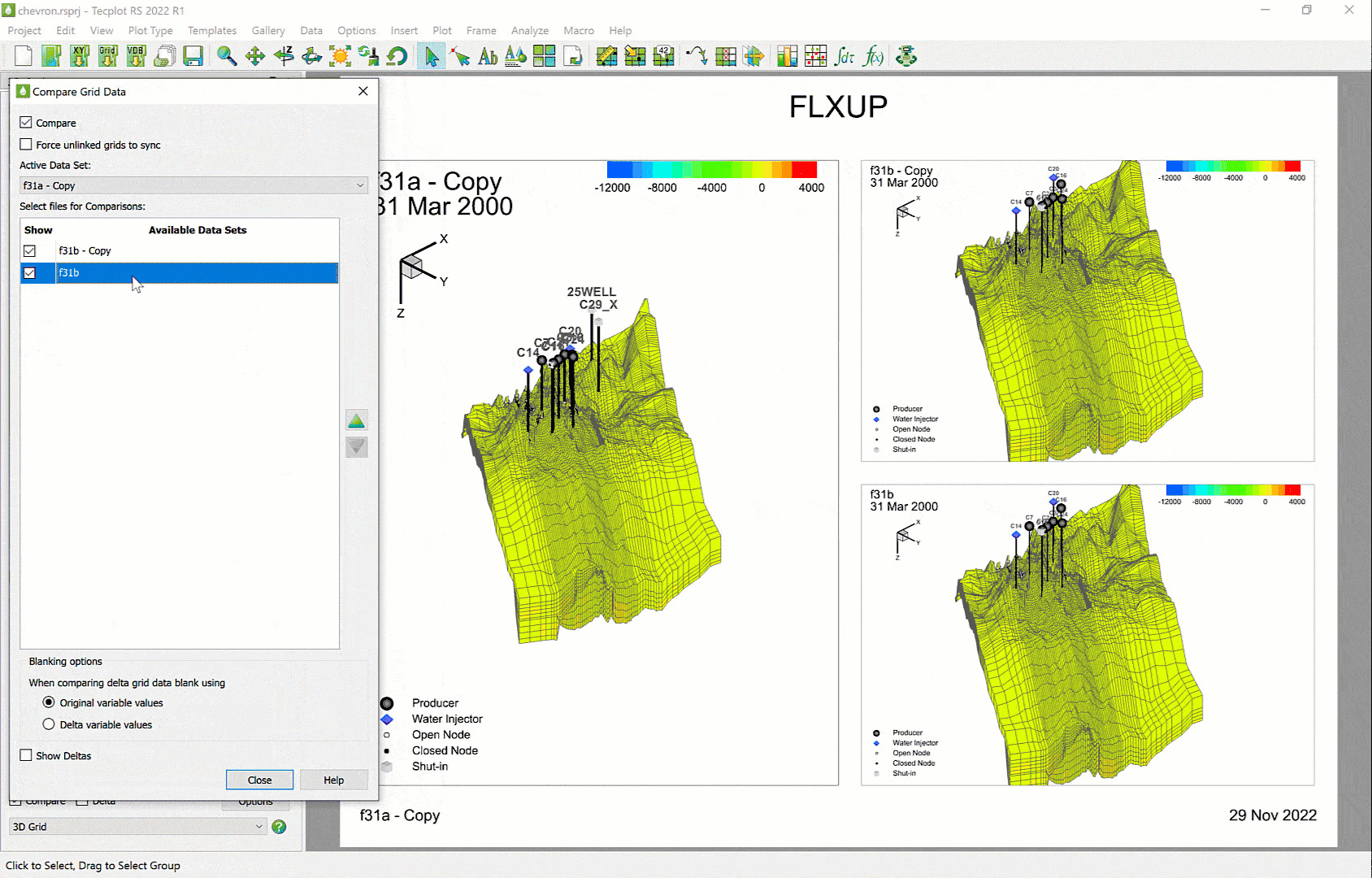Activate the Selector arrow tool
1372x878 pixels.
(x=432, y=56)
